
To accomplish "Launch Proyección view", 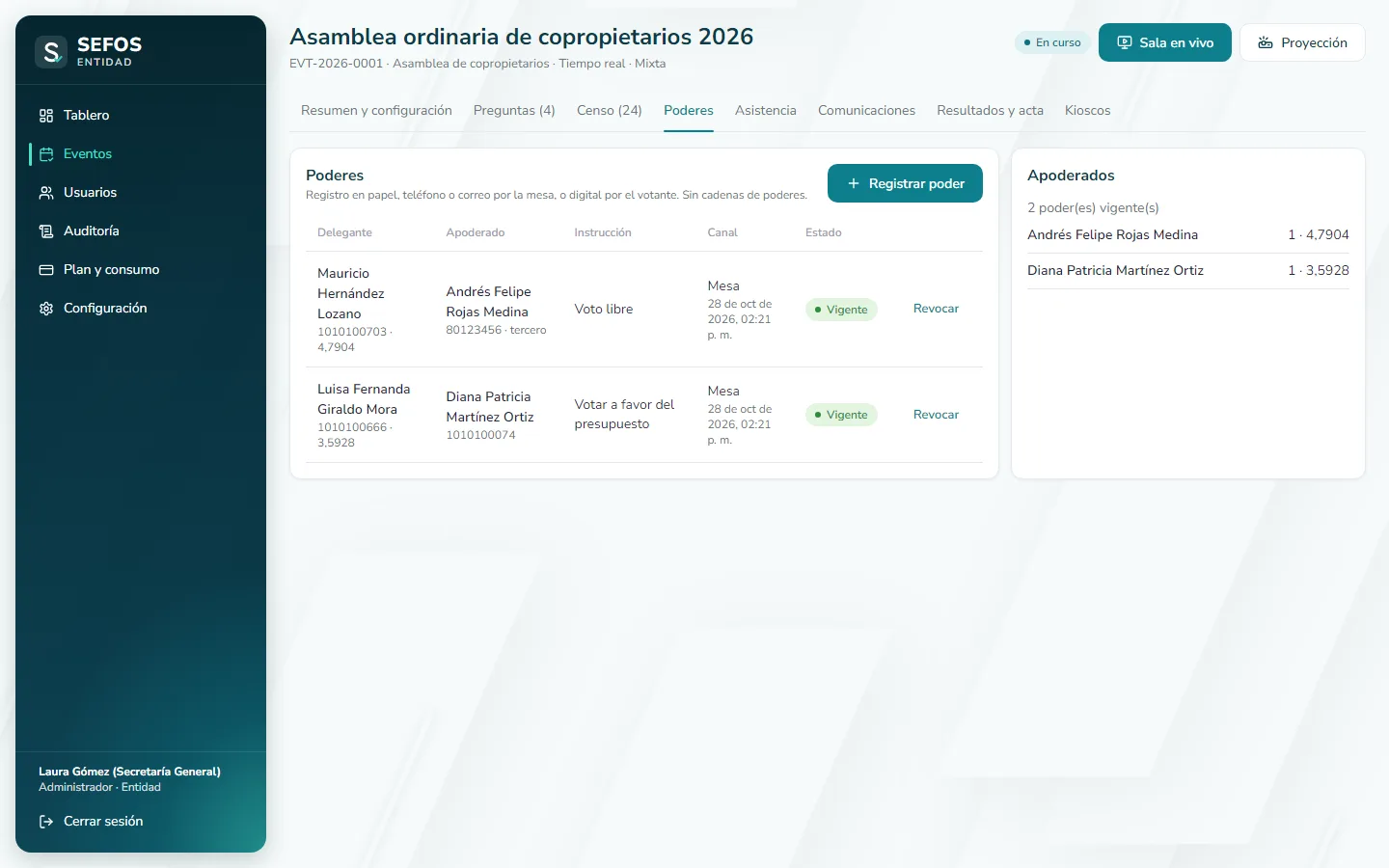I will (1302, 42).
